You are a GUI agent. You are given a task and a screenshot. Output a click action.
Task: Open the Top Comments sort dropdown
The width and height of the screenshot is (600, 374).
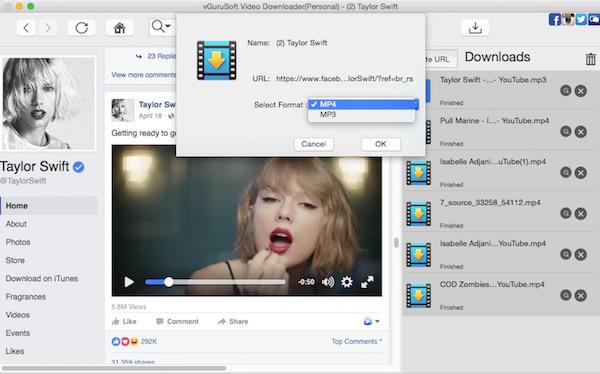tap(356, 341)
